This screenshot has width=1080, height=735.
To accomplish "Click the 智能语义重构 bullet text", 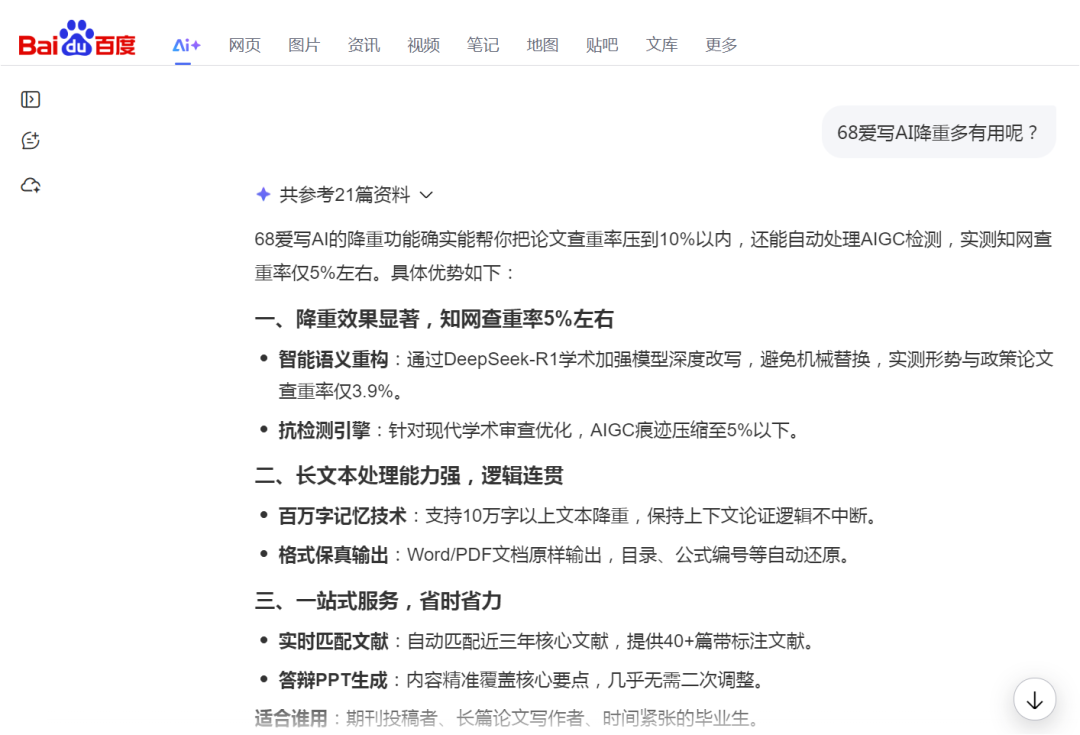I will click(x=665, y=375).
